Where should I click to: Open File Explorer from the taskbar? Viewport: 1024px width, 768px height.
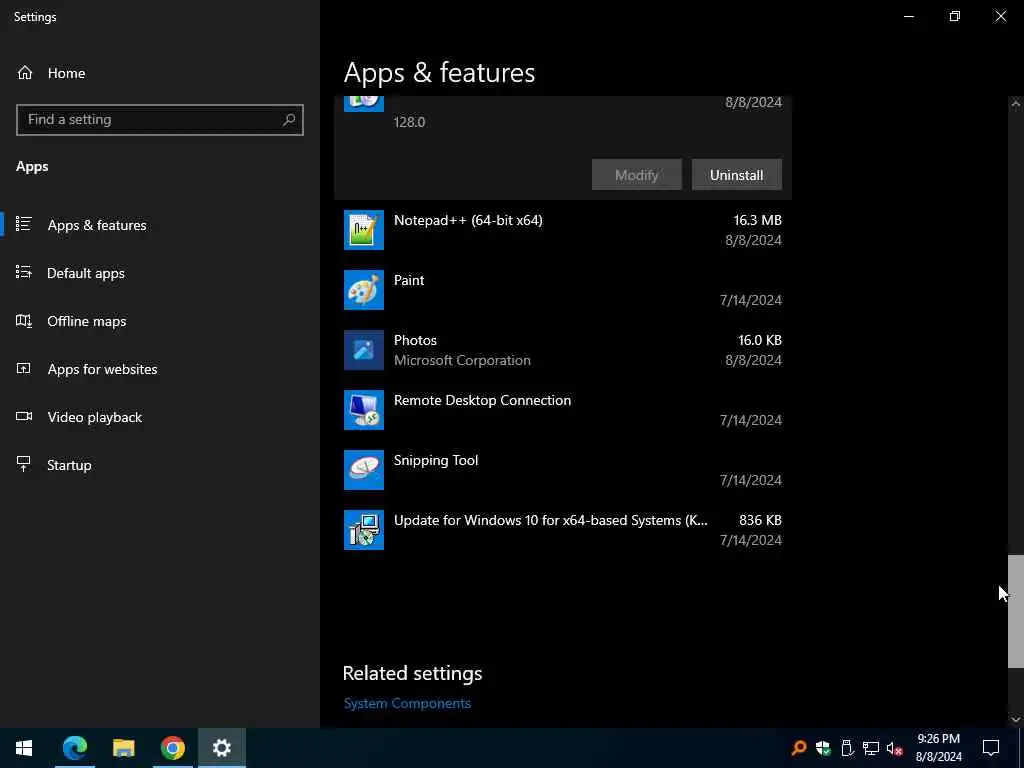[x=123, y=748]
